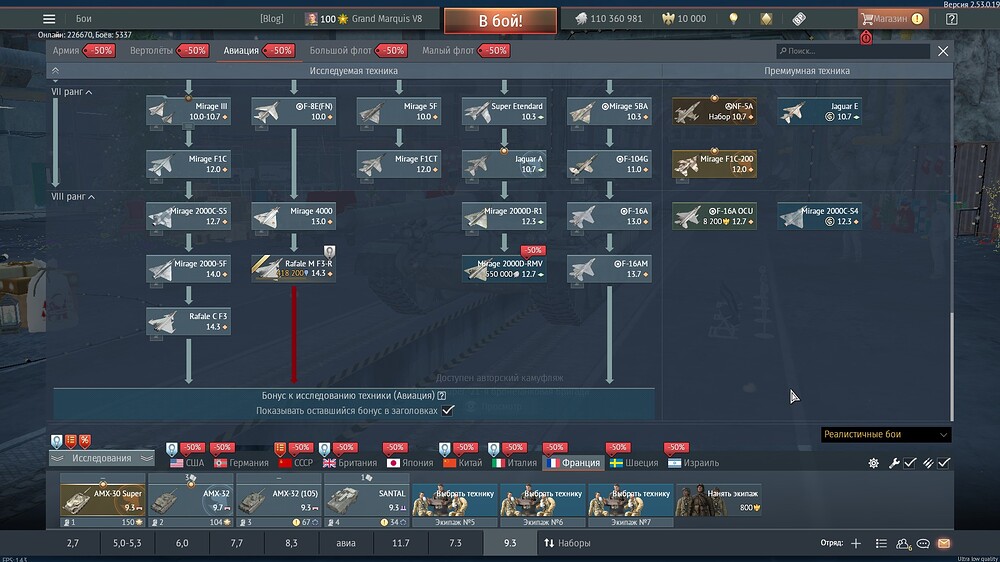This screenshot has width=1000, height=562.
Task: Click the wrench repair icon
Action: (x=894, y=463)
